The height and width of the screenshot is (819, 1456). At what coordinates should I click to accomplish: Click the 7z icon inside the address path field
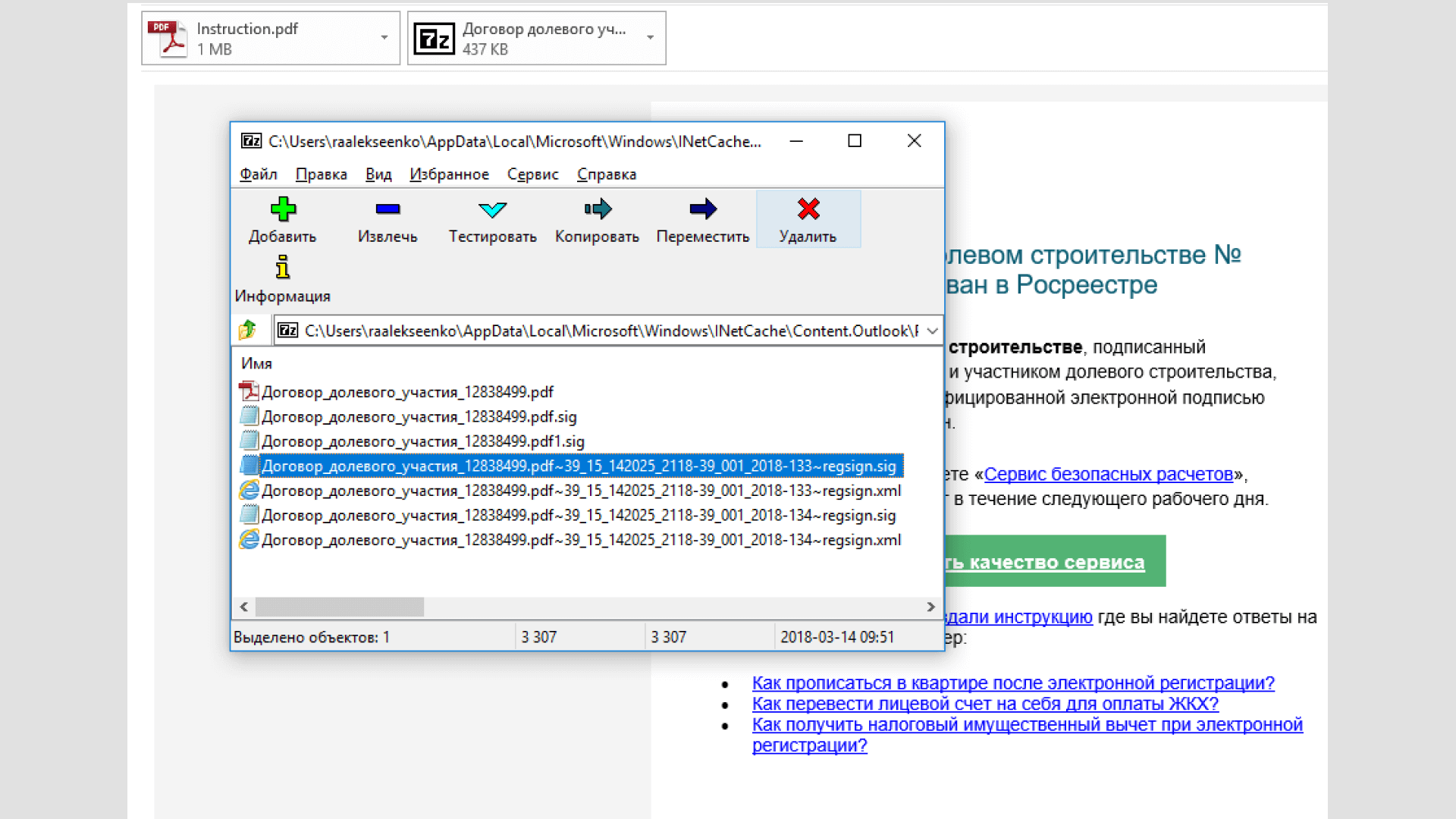tap(287, 331)
